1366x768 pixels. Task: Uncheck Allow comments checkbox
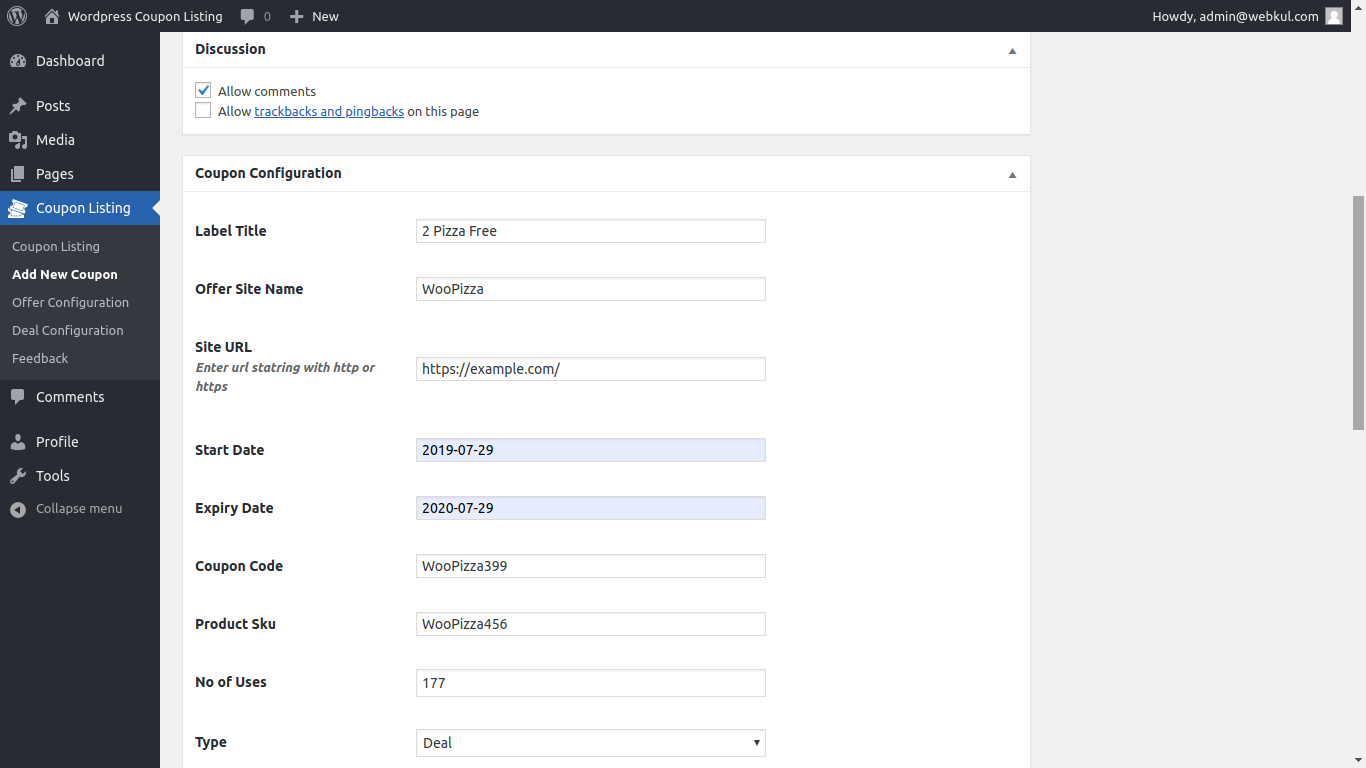[x=204, y=90]
